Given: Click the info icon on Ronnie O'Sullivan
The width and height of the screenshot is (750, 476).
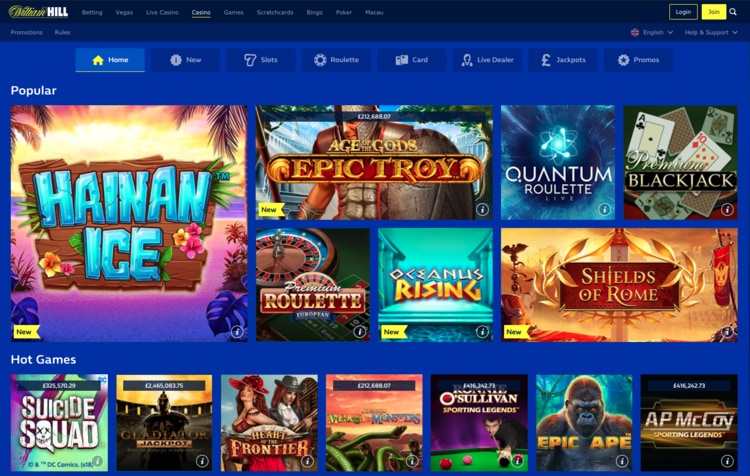Looking at the screenshot, I should [x=517, y=461].
